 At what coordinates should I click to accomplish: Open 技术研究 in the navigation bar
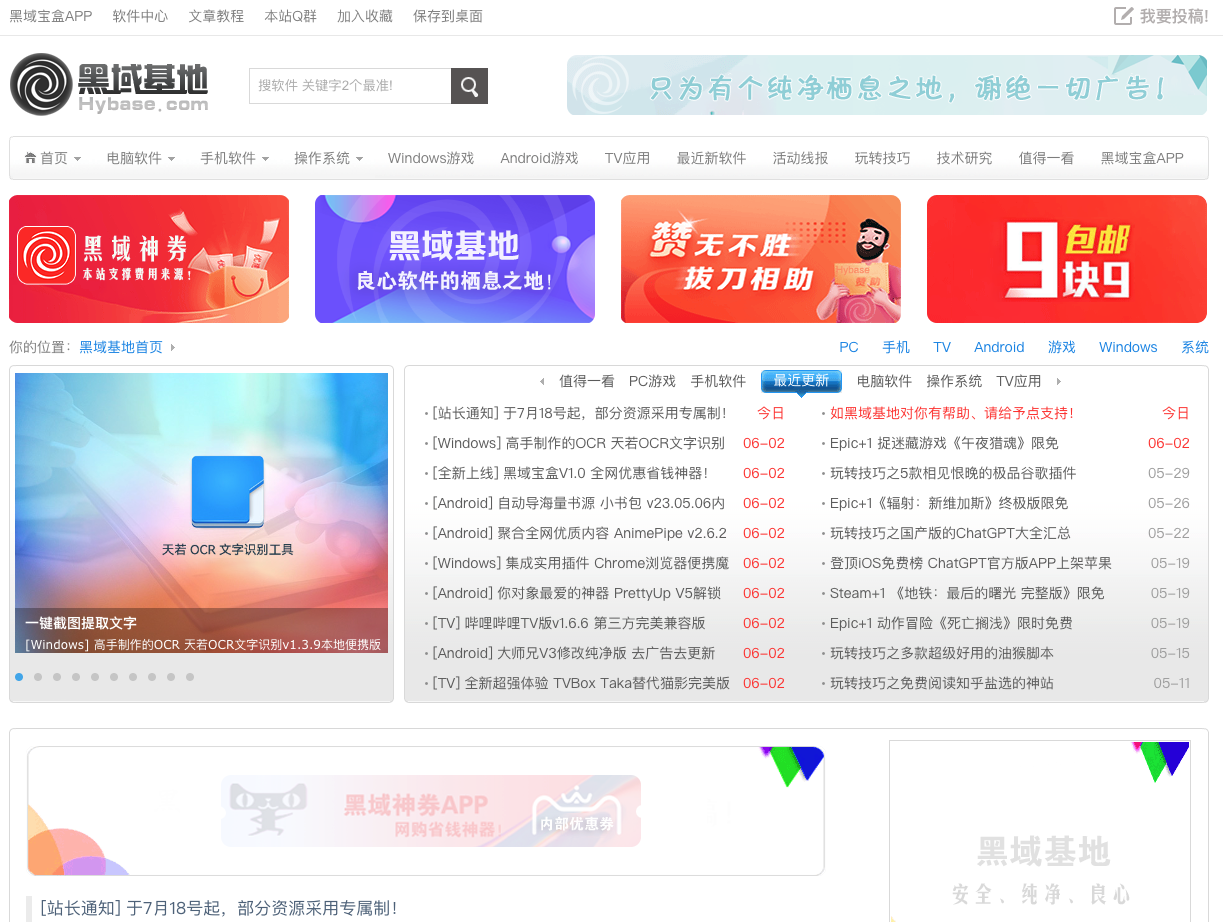pos(965,158)
